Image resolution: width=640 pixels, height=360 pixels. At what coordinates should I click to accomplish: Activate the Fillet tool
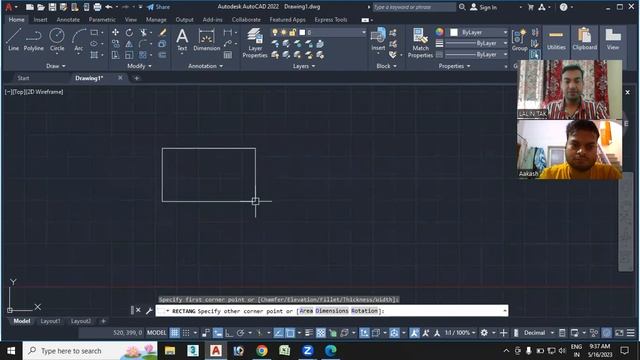(x=143, y=44)
